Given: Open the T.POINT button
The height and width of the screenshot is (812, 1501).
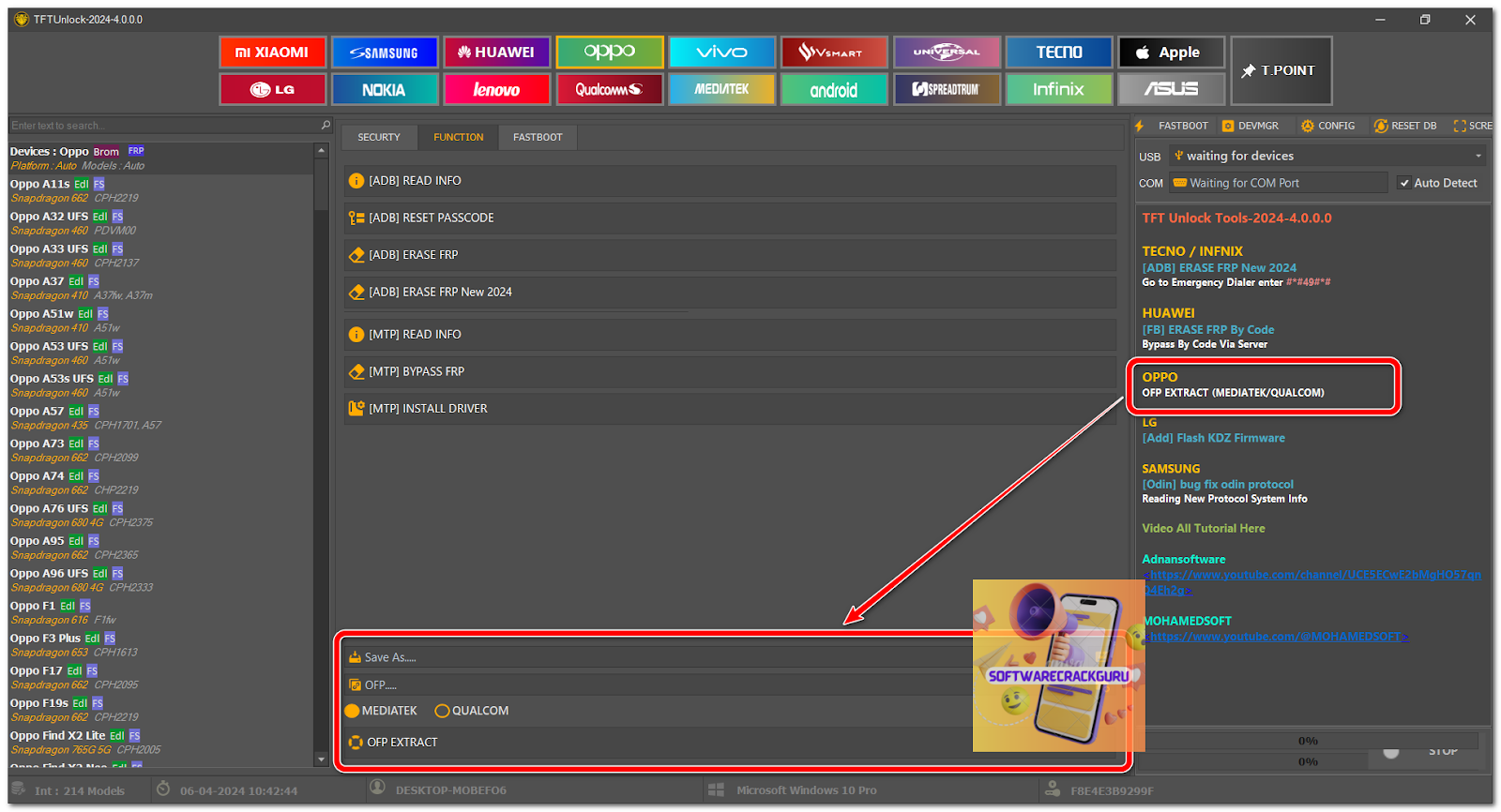Looking at the screenshot, I should coord(1281,70).
